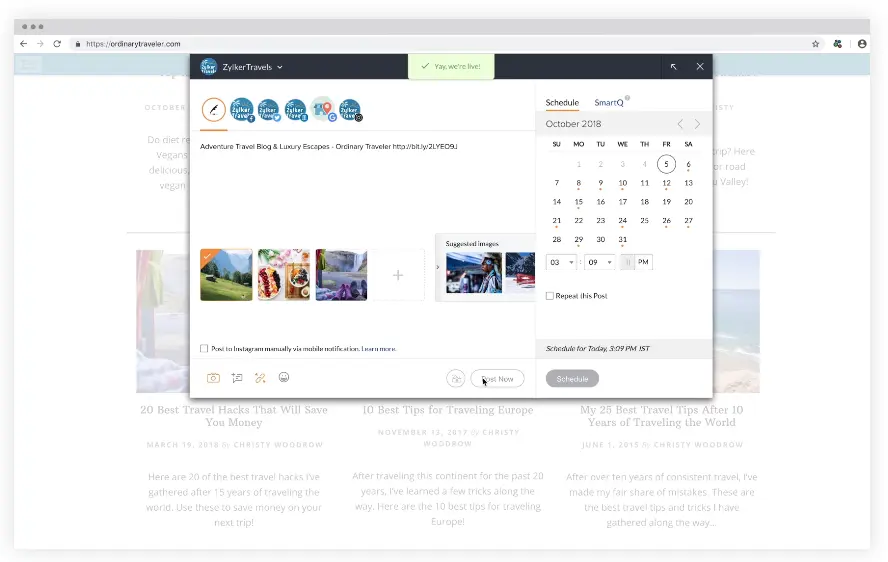Click the link shortener icon in the bottom toolbar

click(x=260, y=378)
